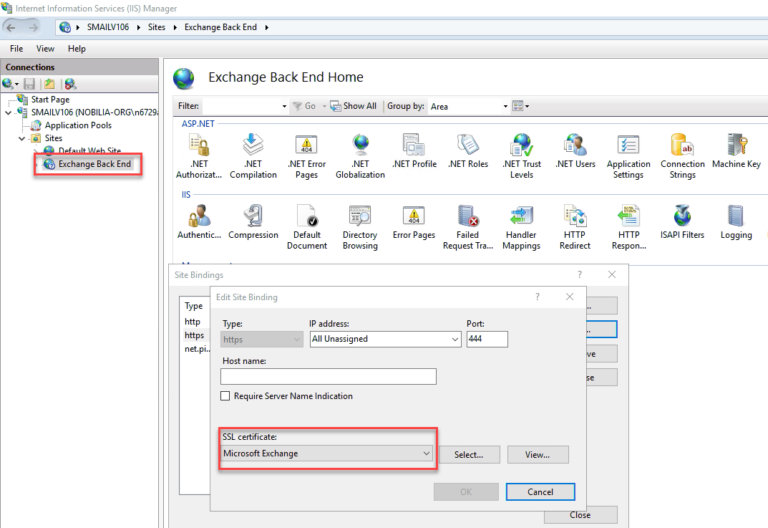Open the ISAPI Filters feature

[682, 222]
